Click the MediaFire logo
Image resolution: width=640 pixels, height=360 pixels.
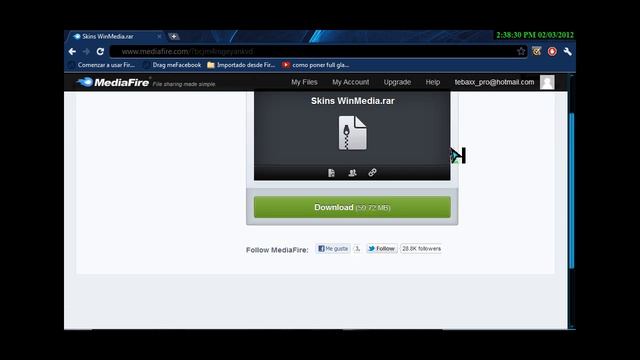[113, 82]
